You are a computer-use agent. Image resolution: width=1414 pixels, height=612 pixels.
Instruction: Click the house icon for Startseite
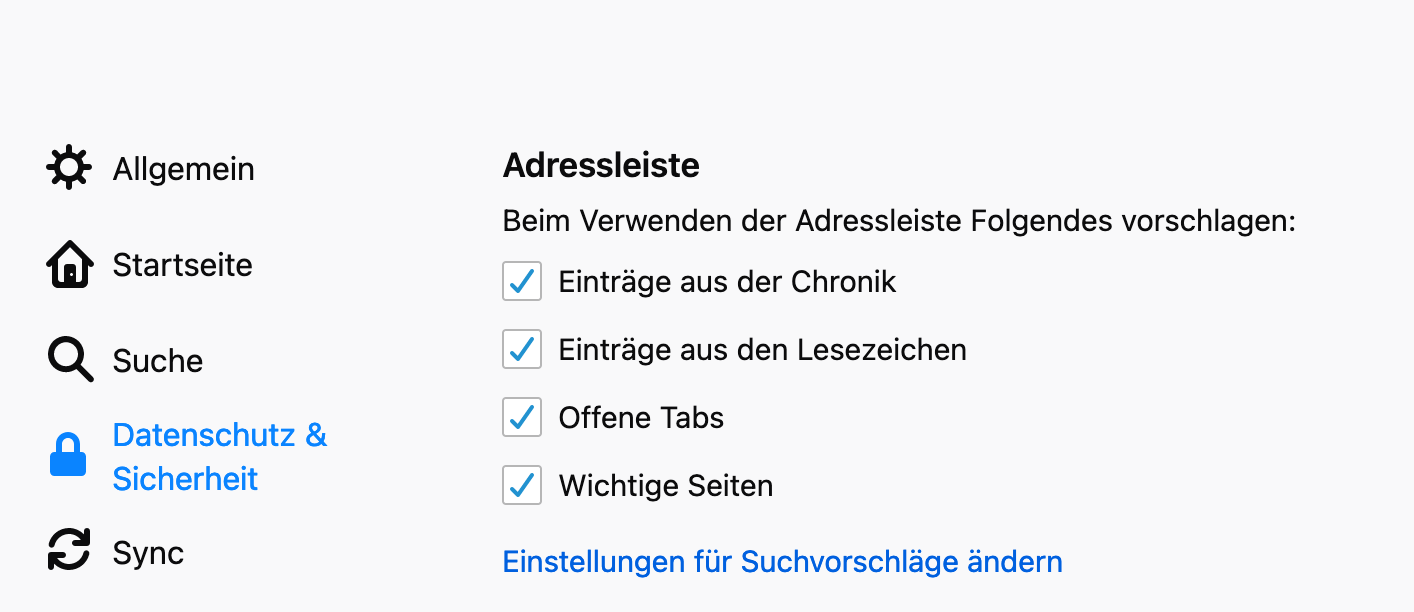[69, 265]
